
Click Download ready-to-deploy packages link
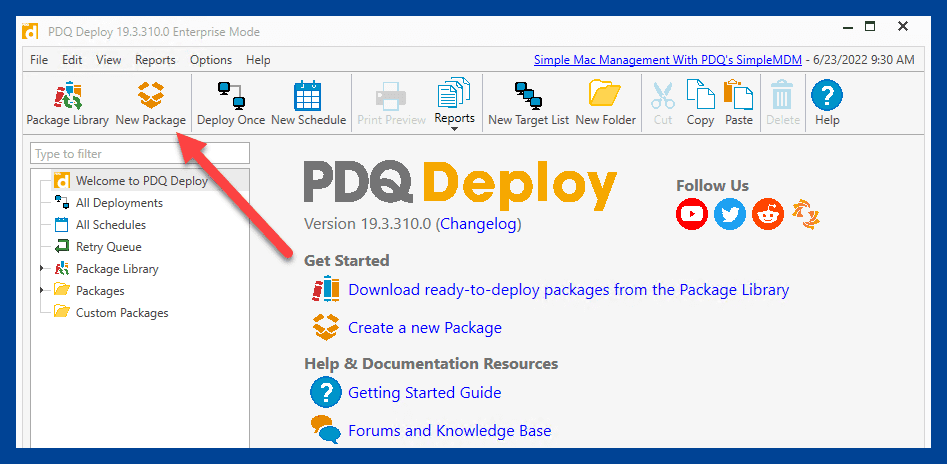568,290
